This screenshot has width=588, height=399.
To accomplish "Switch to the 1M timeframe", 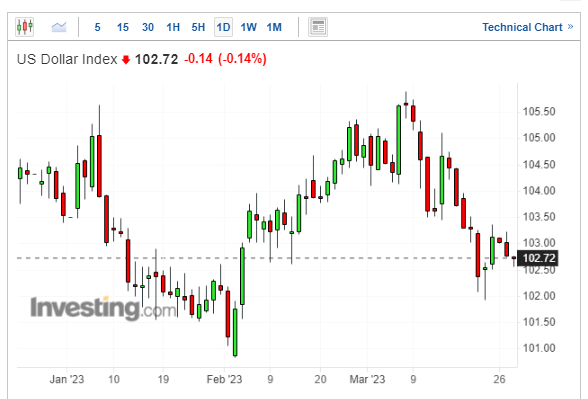I will pos(274,27).
